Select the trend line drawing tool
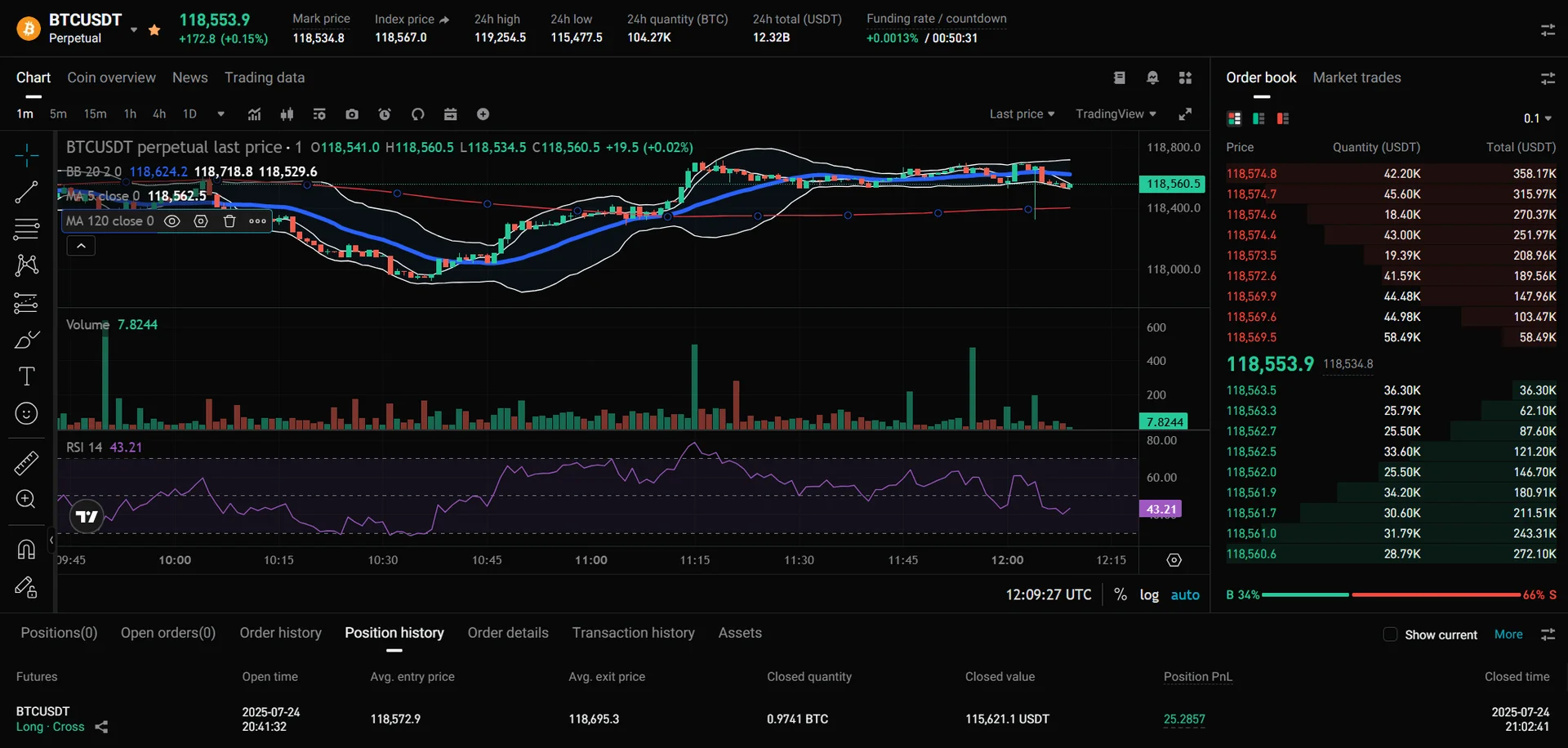Viewport: 1568px width, 748px height. pos(26,193)
